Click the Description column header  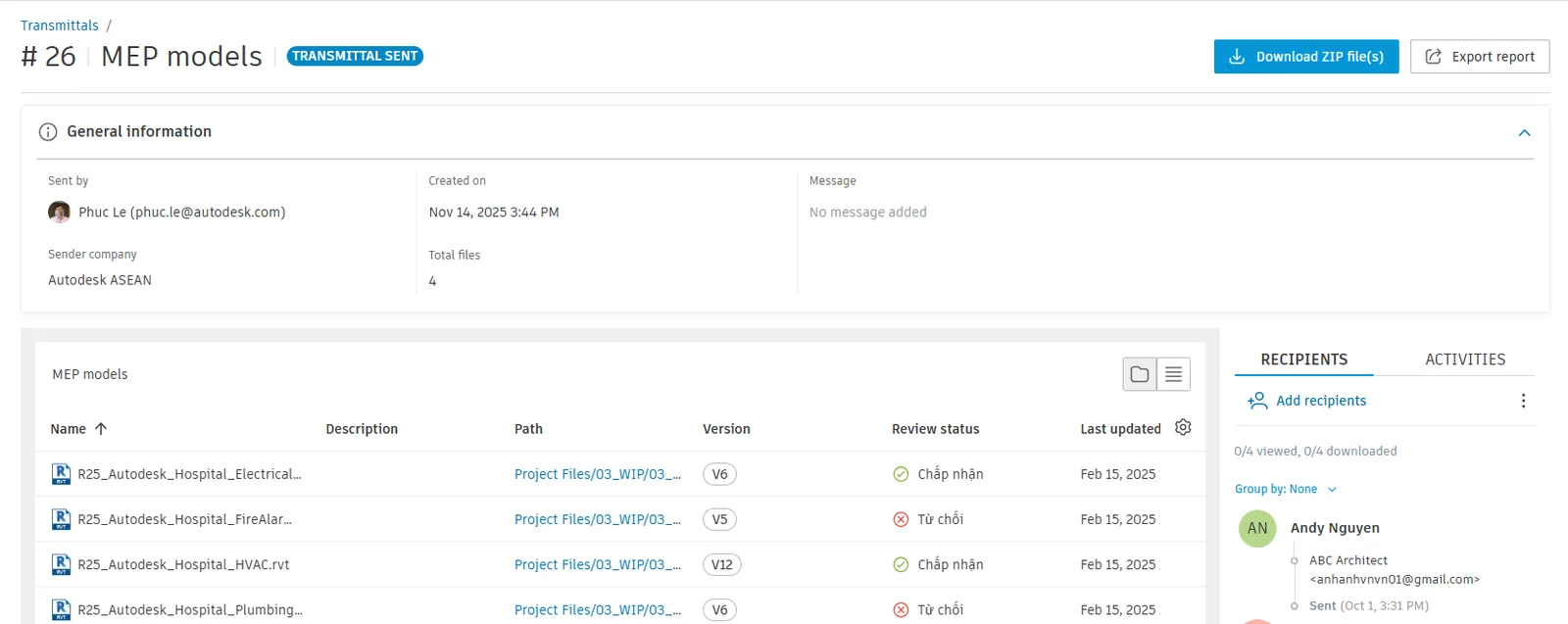(362, 429)
